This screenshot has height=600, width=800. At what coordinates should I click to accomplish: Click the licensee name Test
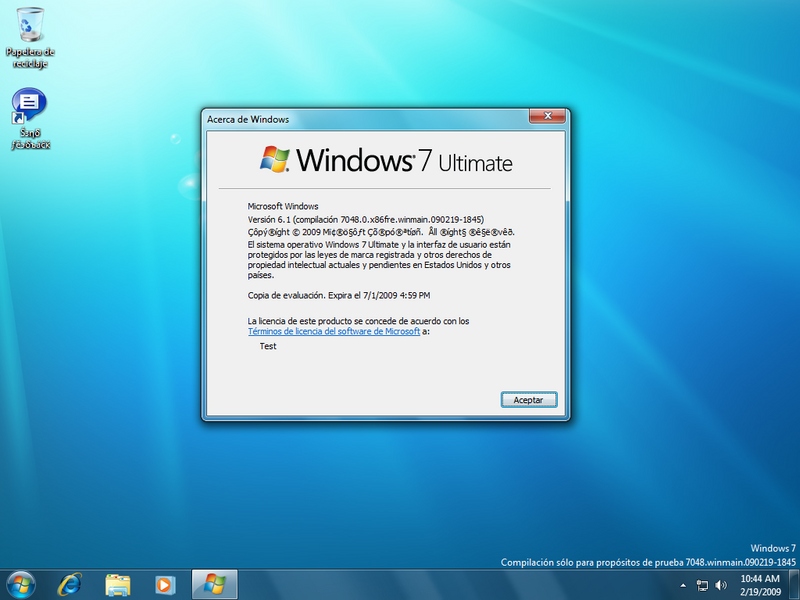pos(268,346)
